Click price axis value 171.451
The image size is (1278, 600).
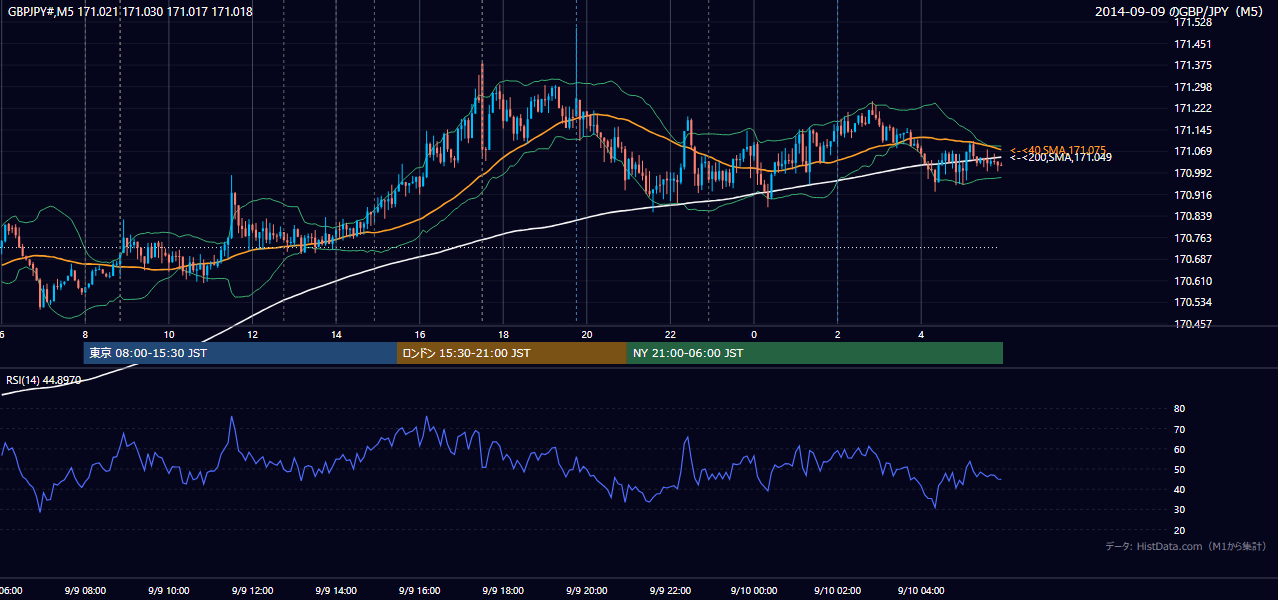tap(1193, 44)
